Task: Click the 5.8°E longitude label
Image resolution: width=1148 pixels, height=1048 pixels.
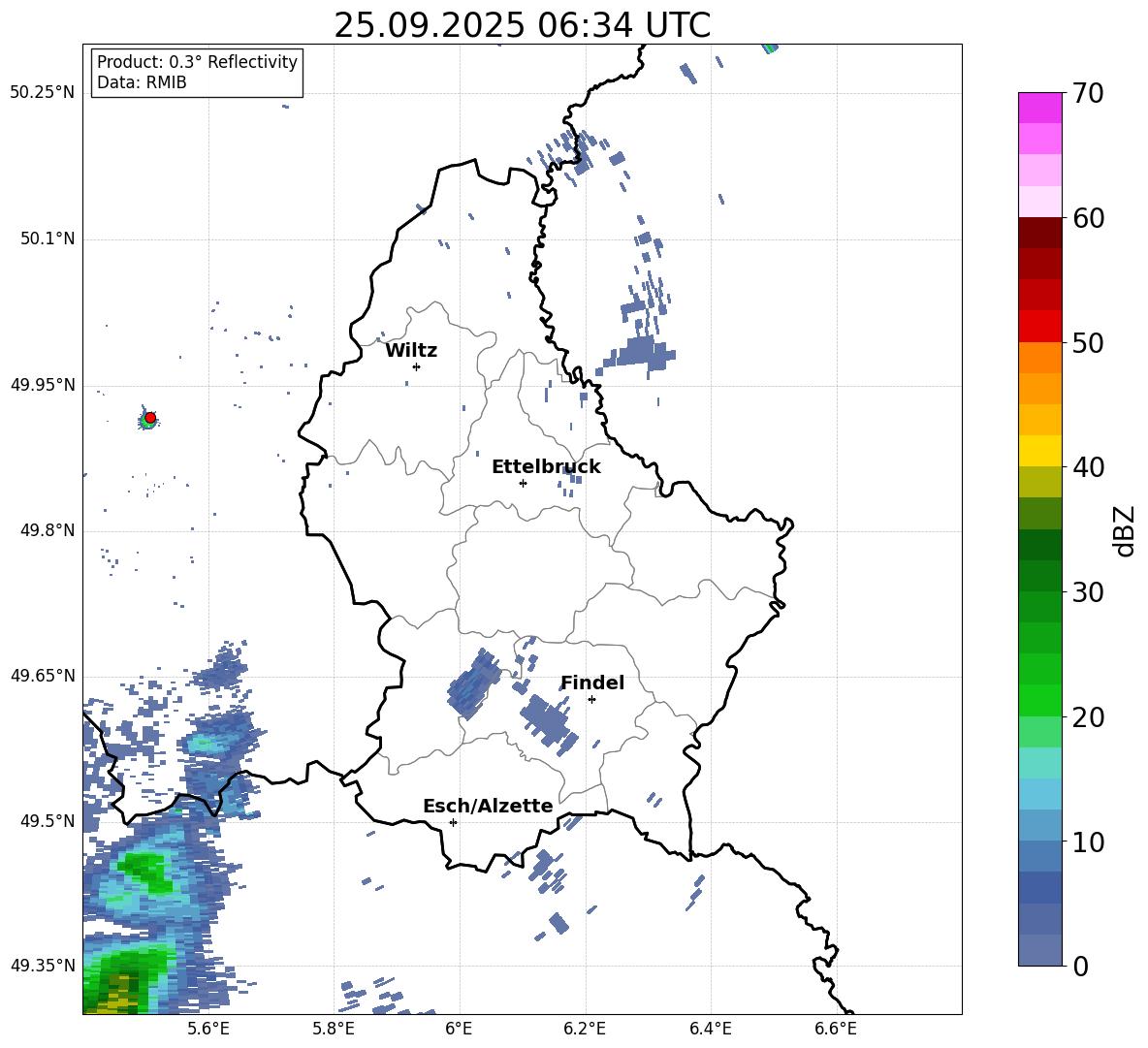Action: [334, 1029]
